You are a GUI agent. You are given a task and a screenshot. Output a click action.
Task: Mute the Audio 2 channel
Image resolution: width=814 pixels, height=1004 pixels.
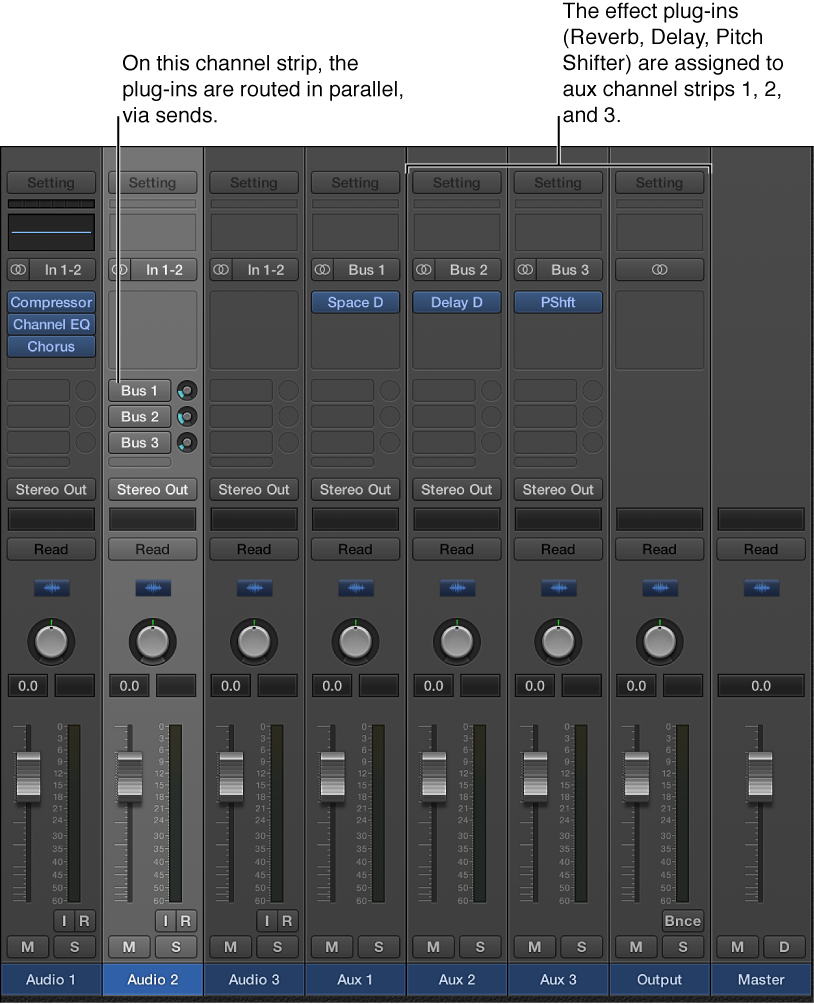[x=128, y=947]
